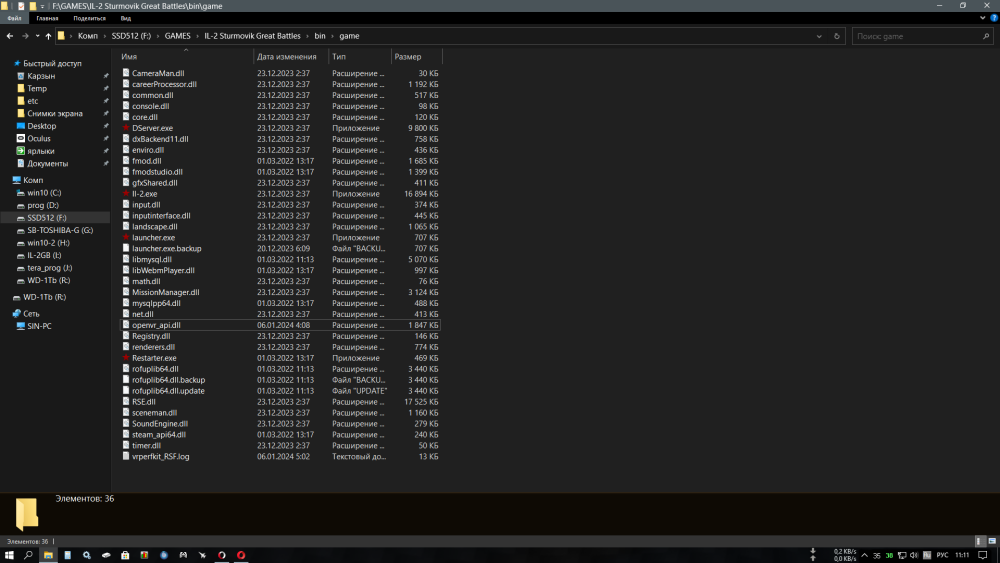Select the launcher.exe application icon

click(126, 237)
